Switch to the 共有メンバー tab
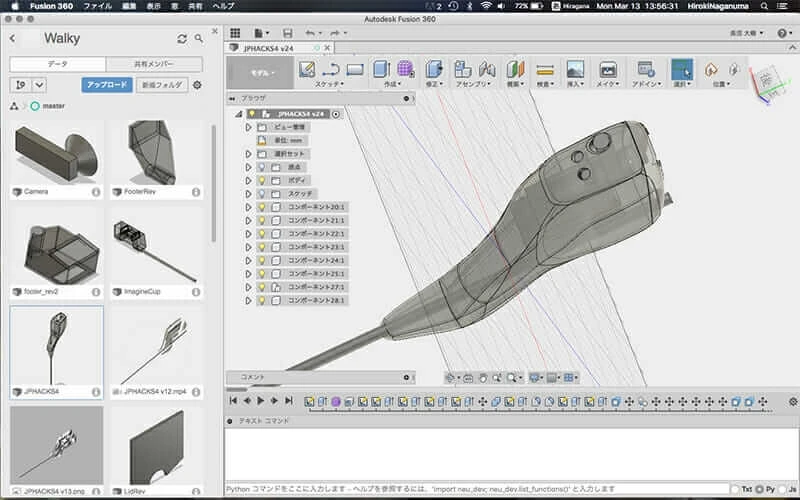Image resolution: width=800 pixels, height=500 pixels. point(155,63)
